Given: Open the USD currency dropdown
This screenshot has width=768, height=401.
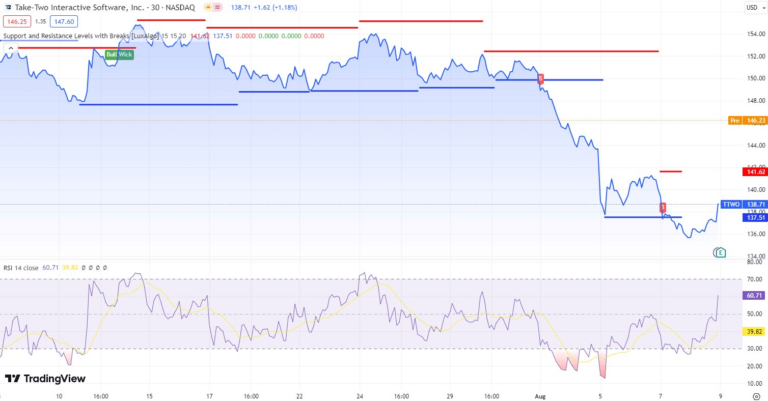Looking at the screenshot, I should click(751, 8).
